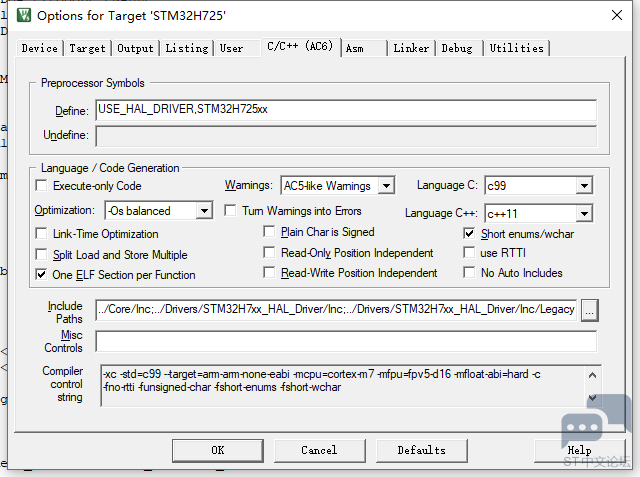Toggle No Auto Includes checkbox

click(469, 272)
